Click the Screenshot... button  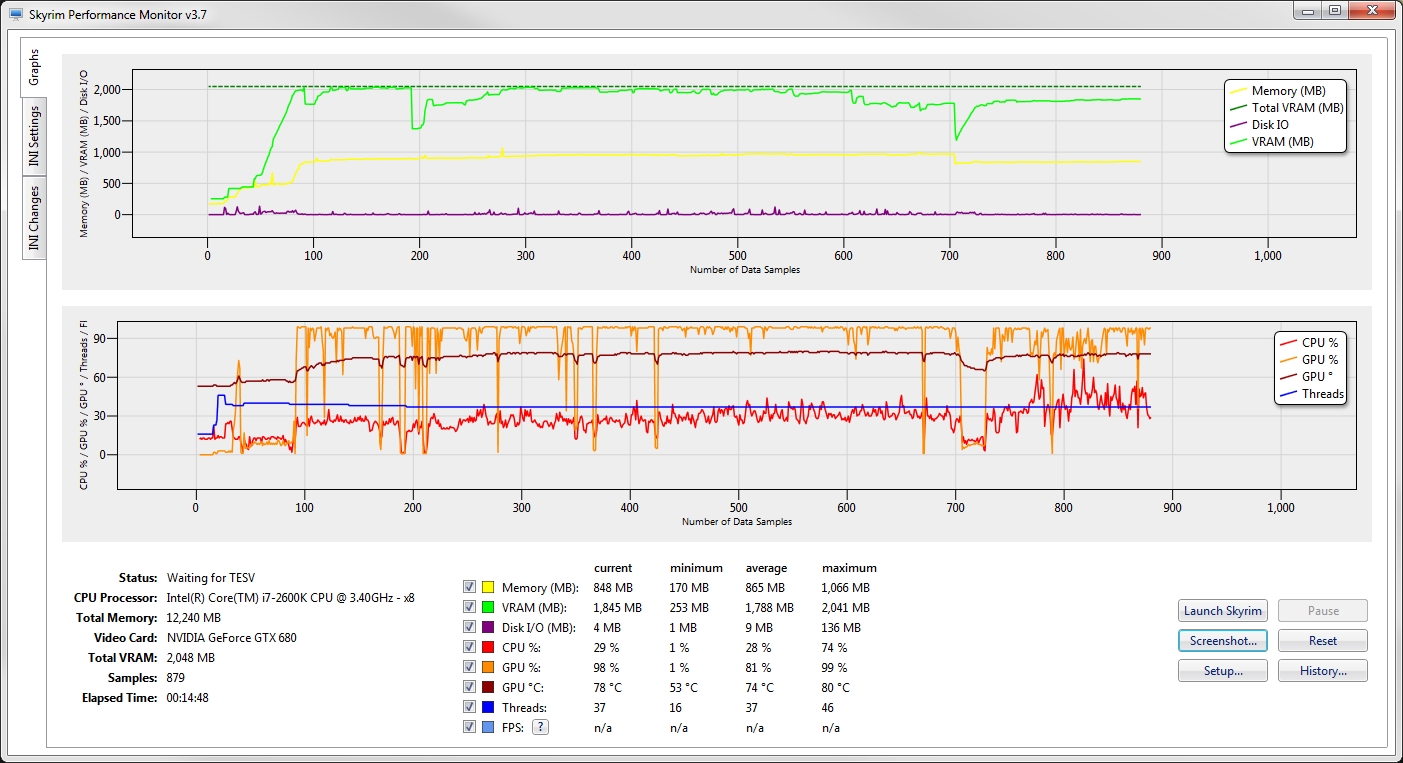(1223, 641)
